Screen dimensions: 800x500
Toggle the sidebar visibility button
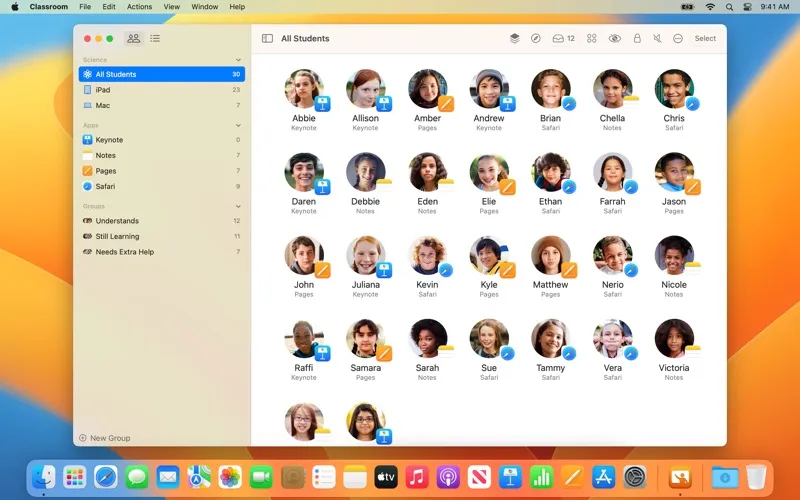coord(267,38)
